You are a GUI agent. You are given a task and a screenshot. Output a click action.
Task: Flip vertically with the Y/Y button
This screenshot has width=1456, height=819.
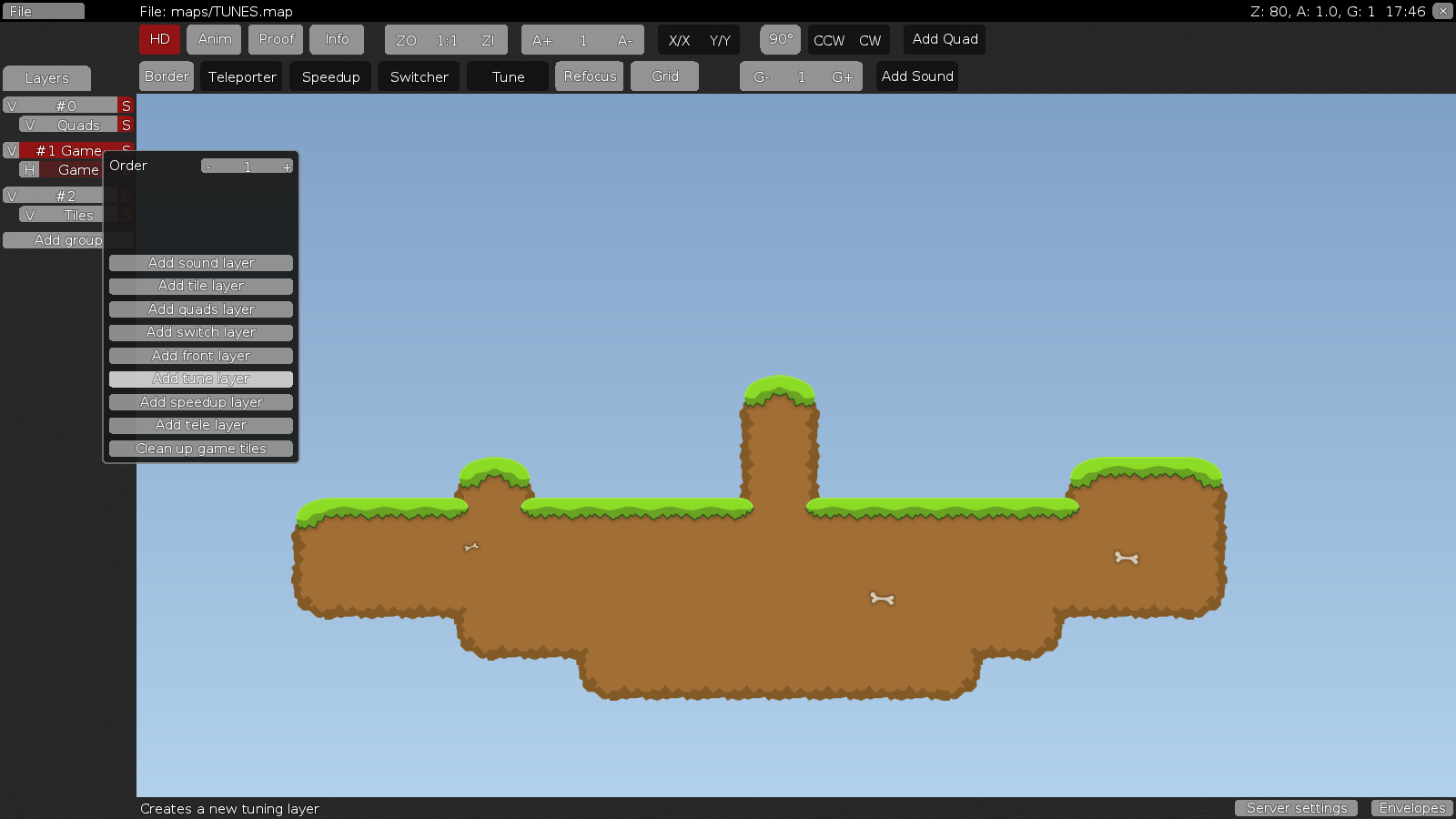720,40
